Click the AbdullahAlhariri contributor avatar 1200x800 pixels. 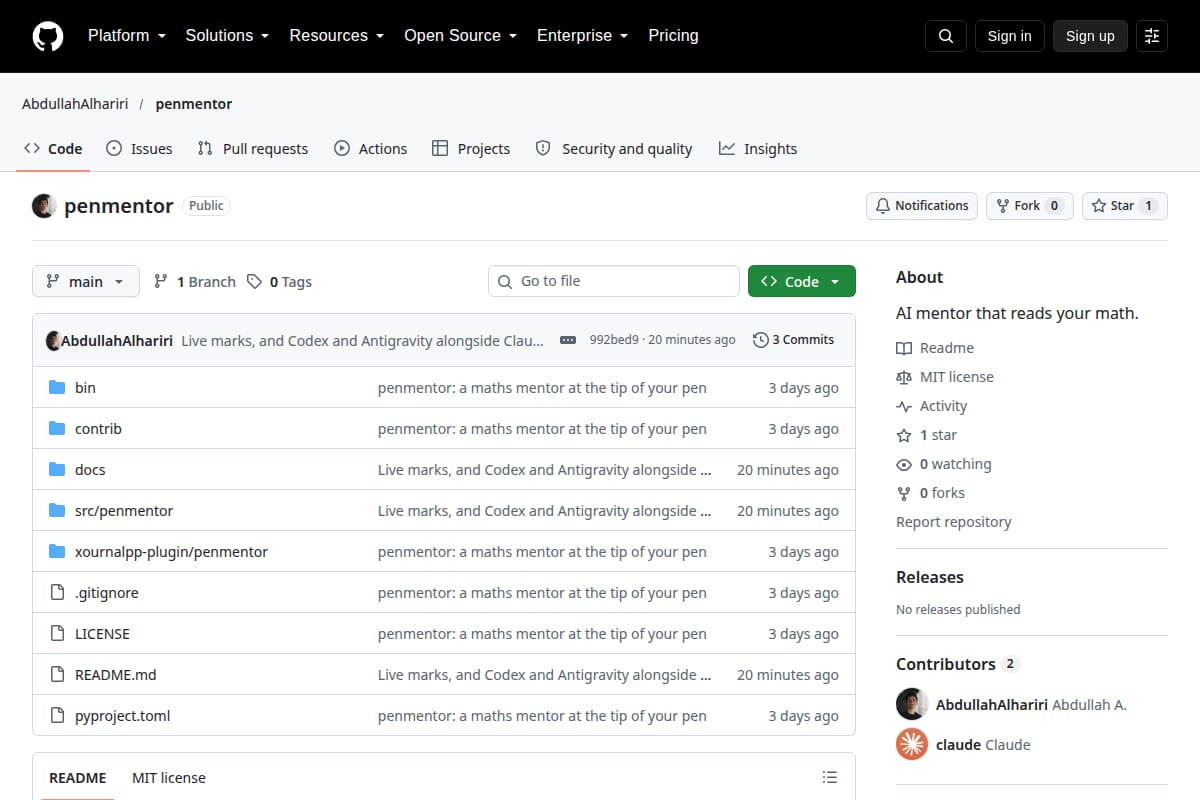pos(912,704)
